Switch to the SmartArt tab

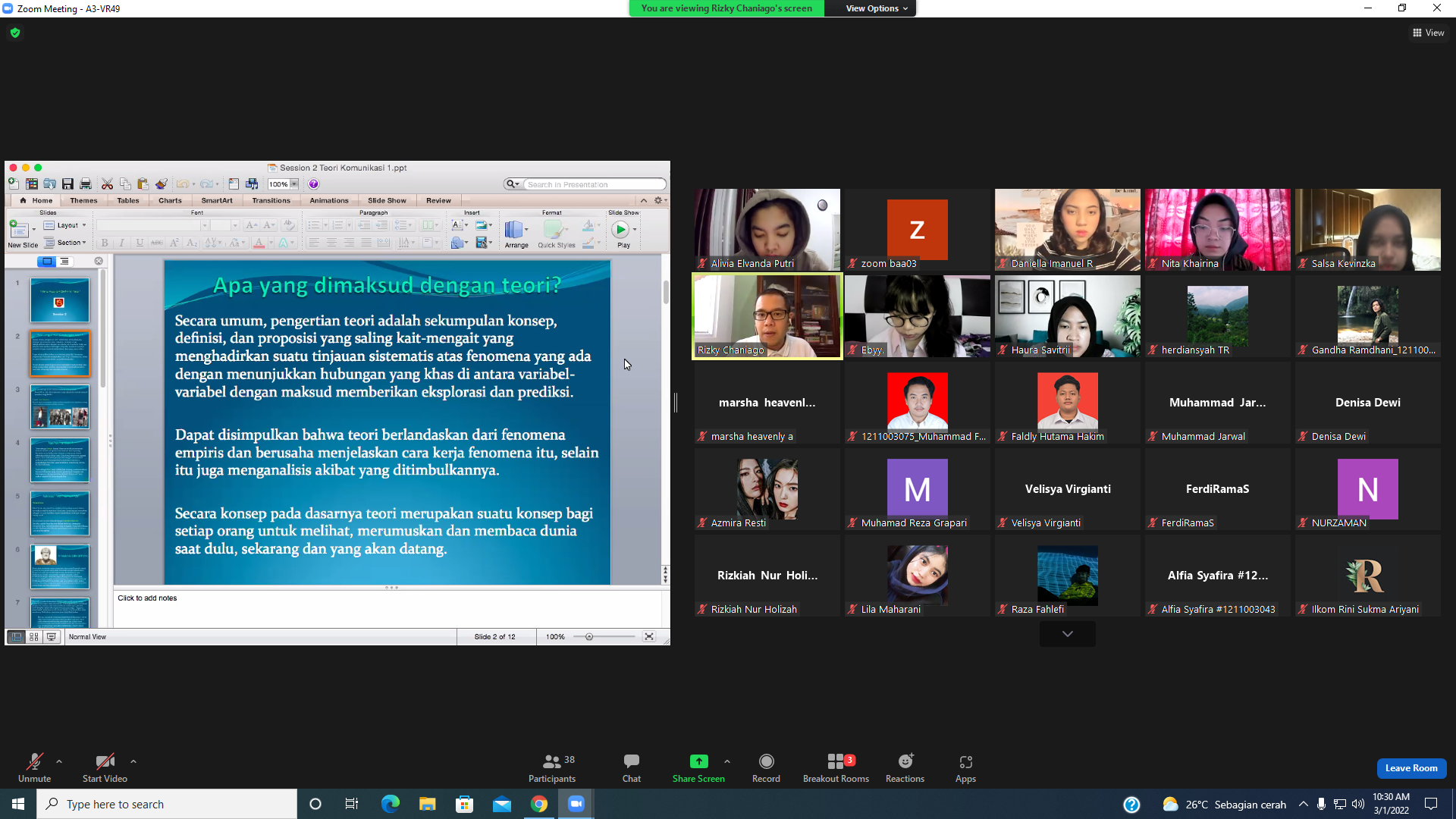pos(217,201)
